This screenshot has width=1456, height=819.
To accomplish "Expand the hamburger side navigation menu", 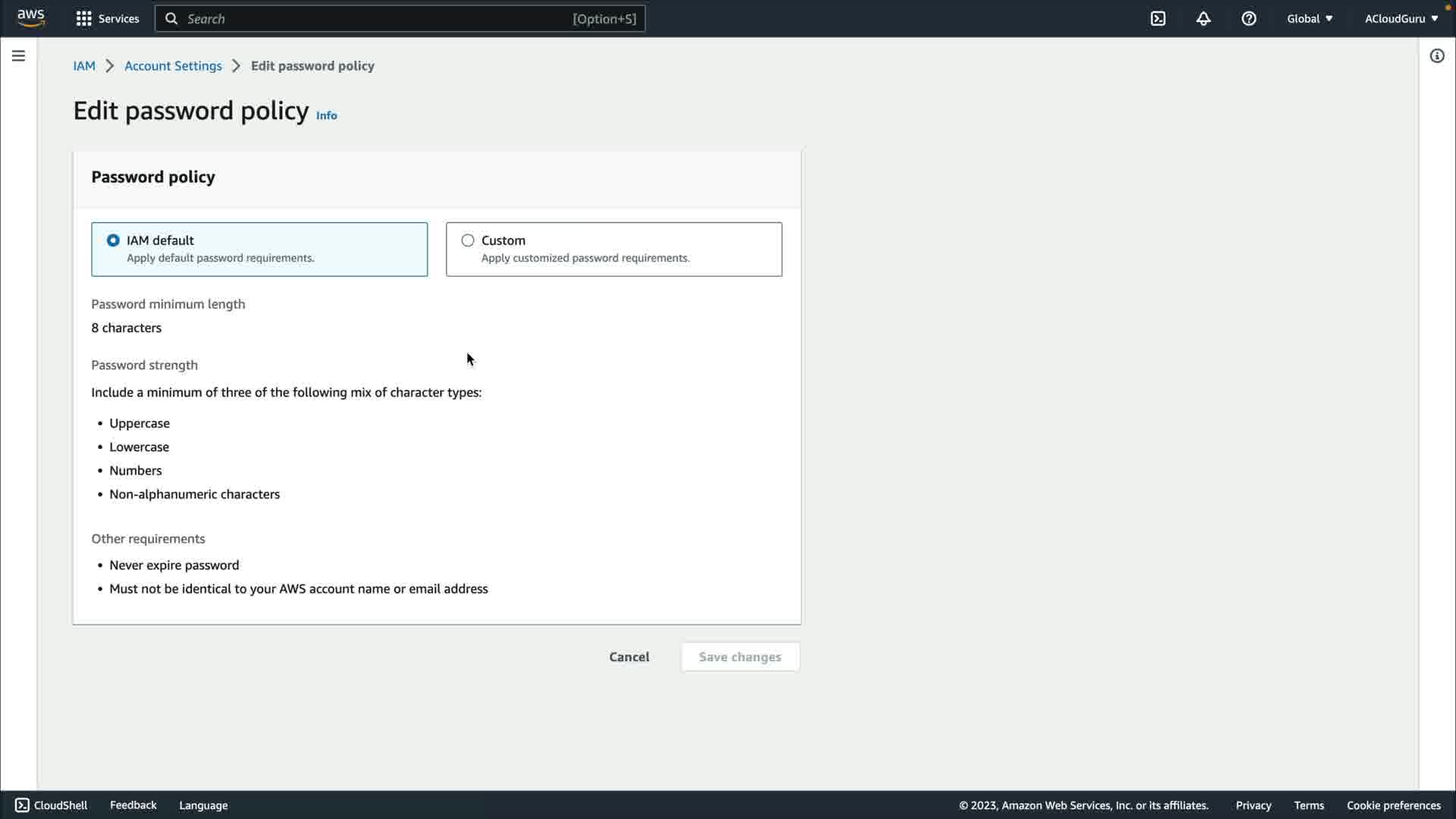I will tap(18, 56).
